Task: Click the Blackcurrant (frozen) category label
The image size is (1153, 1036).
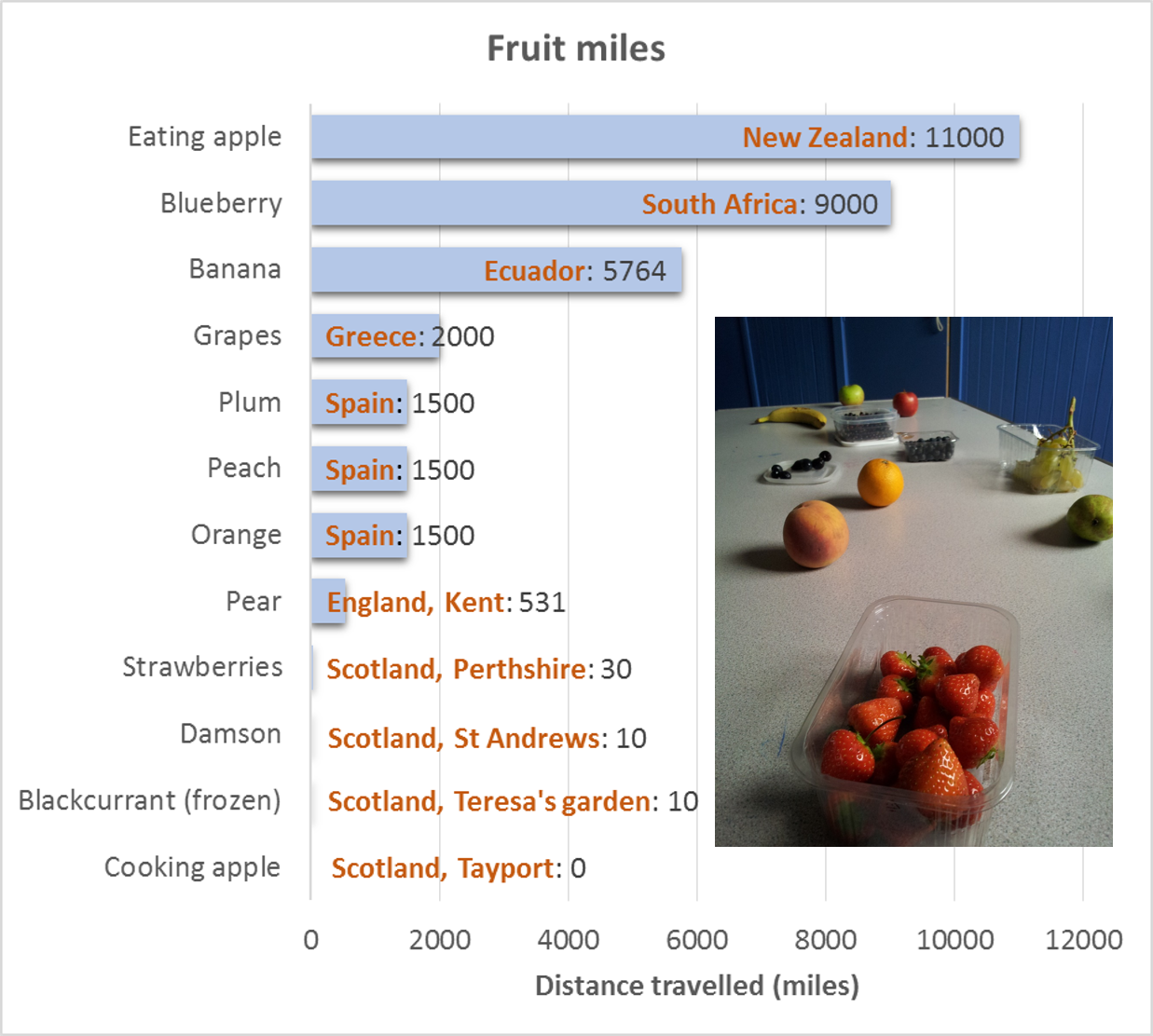Action: pyautogui.click(x=149, y=800)
